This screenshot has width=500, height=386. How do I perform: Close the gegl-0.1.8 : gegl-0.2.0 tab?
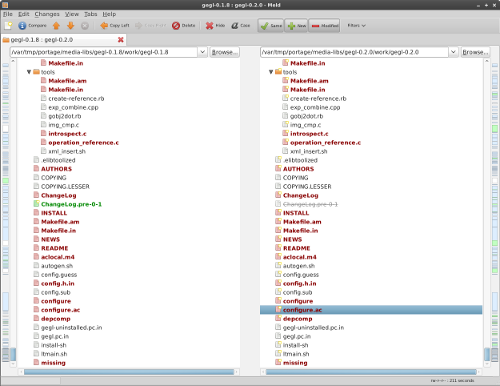pyautogui.click(x=121, y=40)
